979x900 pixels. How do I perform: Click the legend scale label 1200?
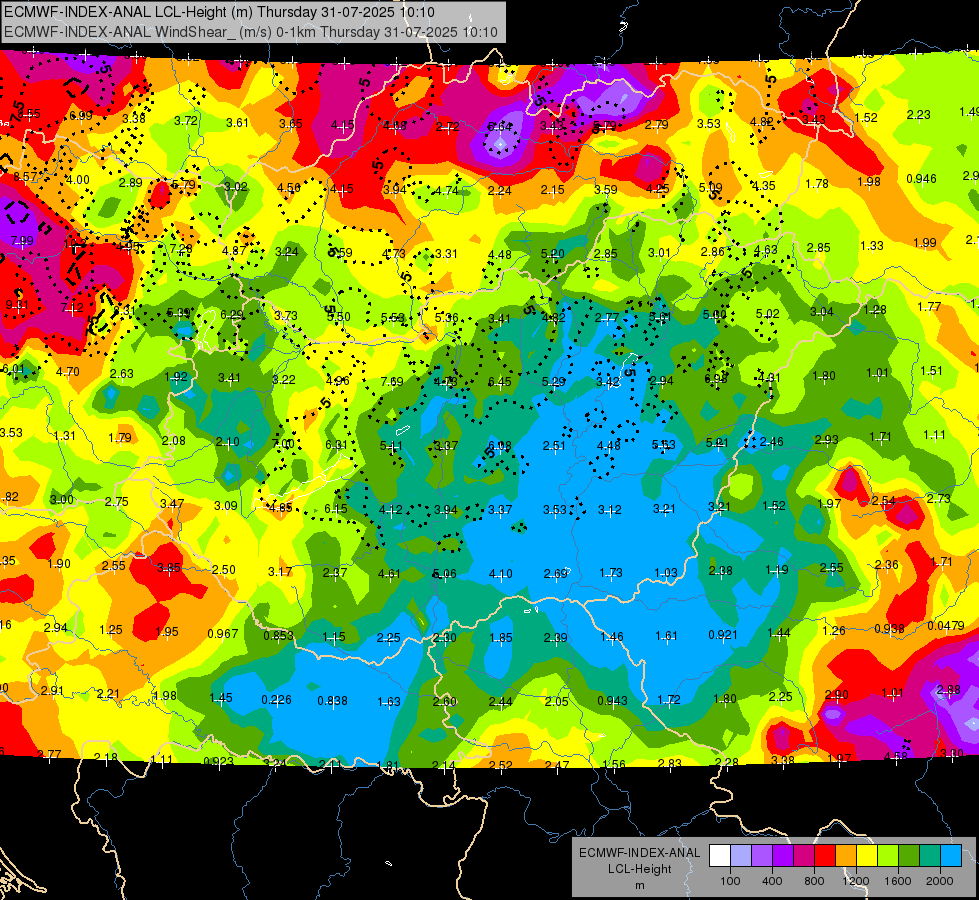[856, 881]
